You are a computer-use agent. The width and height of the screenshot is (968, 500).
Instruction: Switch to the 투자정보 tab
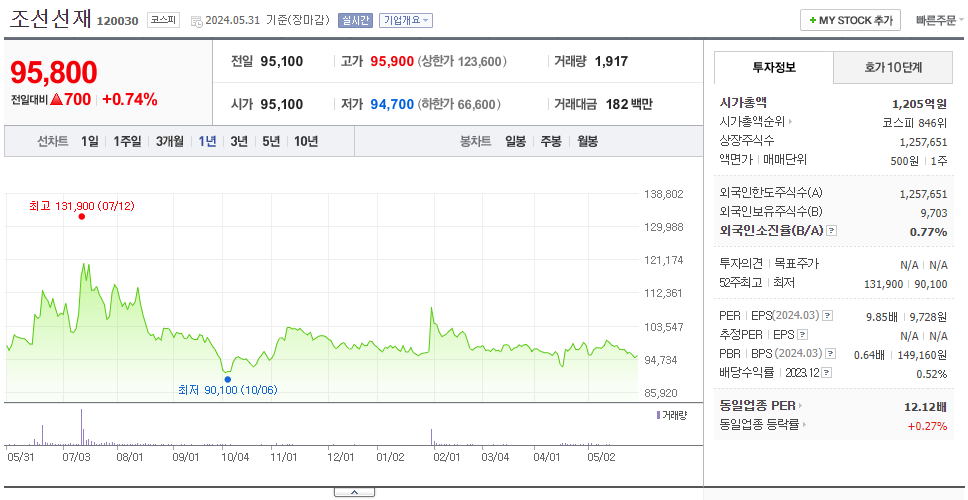[x=774, y=67]
